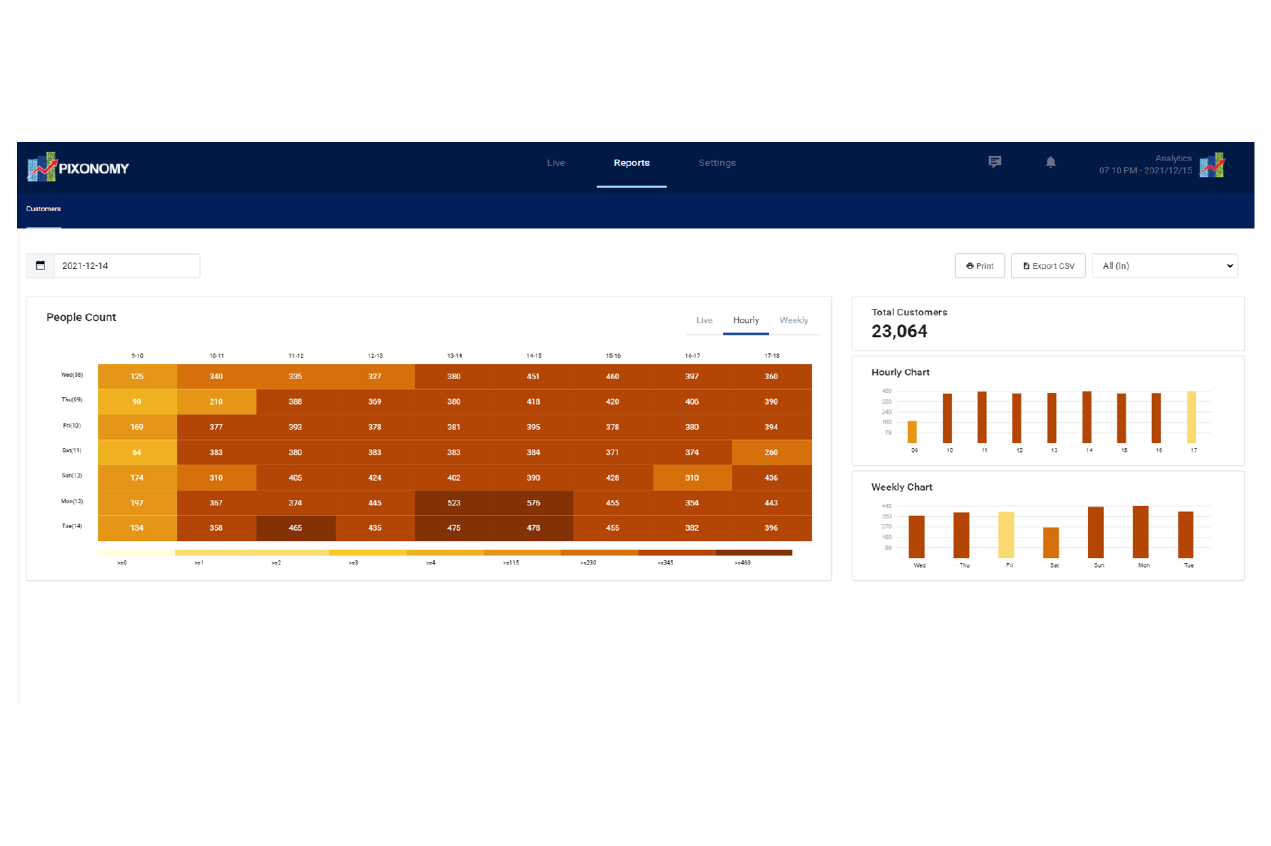Select the Customers sub-tab
The height and width of the screenshot is (846, 1271).
point(43,209)
